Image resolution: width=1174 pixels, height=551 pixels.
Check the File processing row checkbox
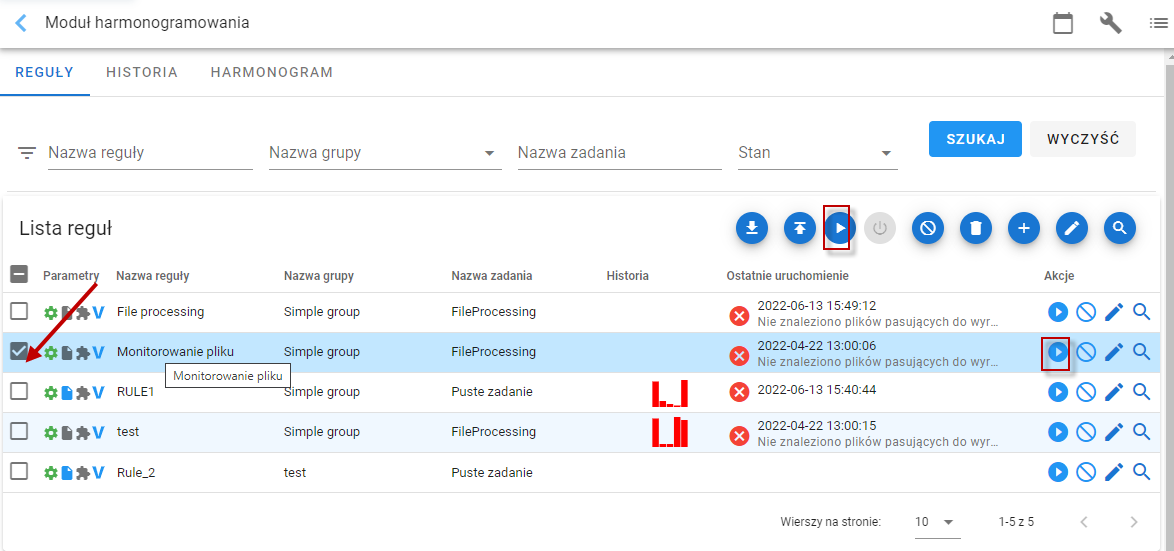[19, 311]
